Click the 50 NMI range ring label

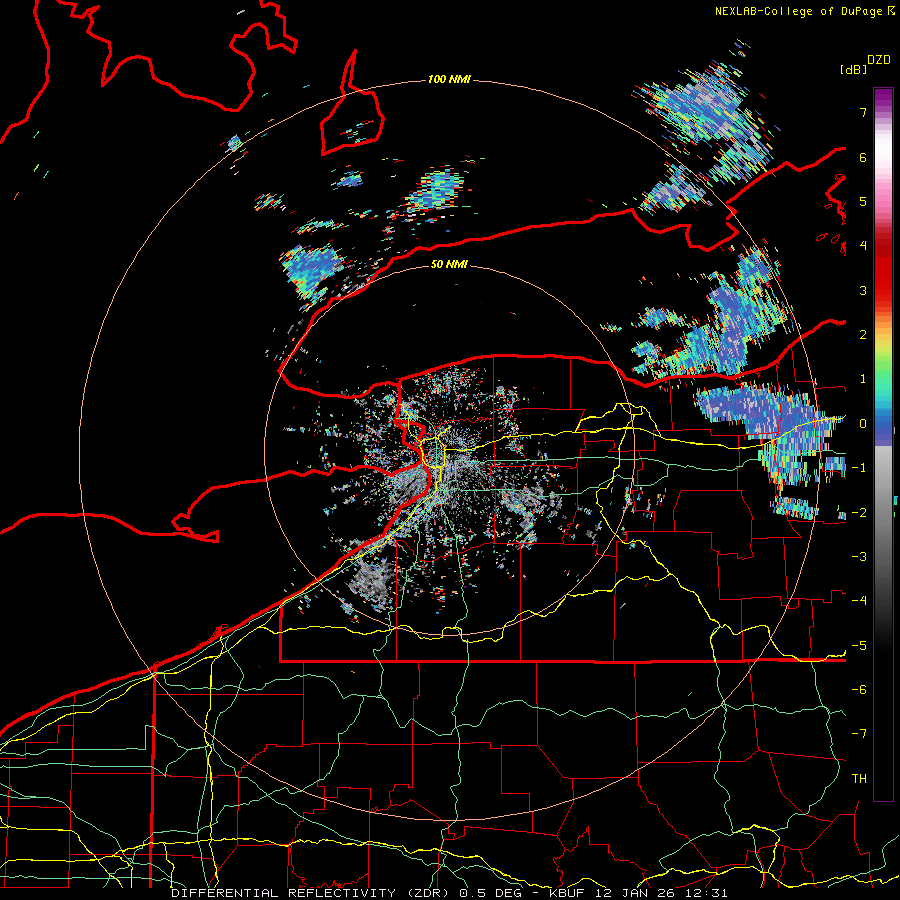pyautogui.click(x=449, y=264)
